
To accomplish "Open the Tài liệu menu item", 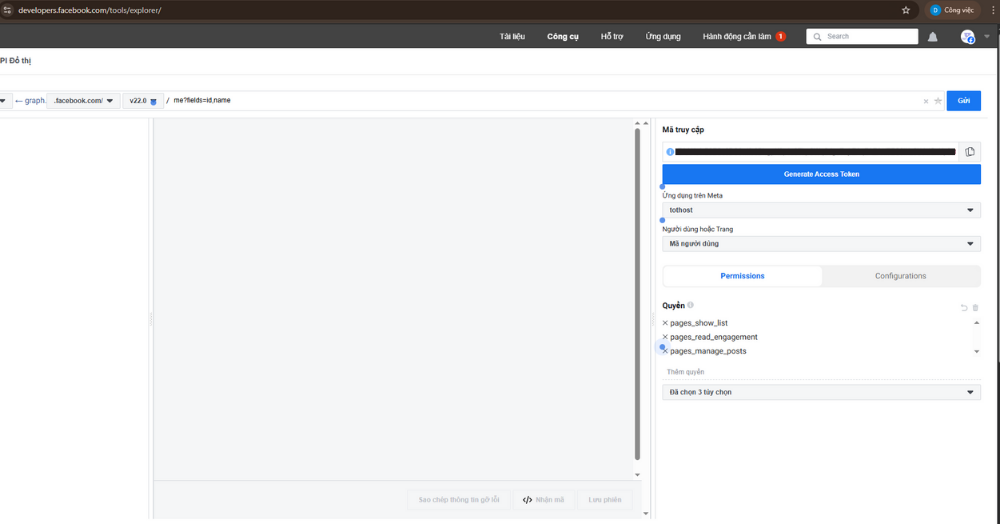I will [x=512, y=37].
